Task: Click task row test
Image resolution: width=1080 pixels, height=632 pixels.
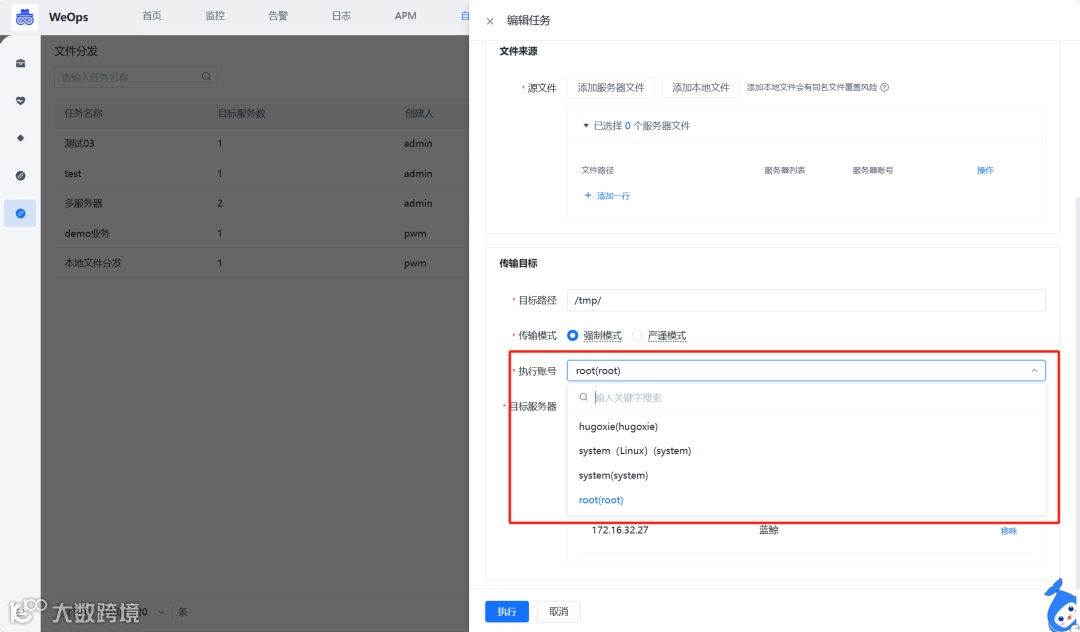Action: [262, 173]
